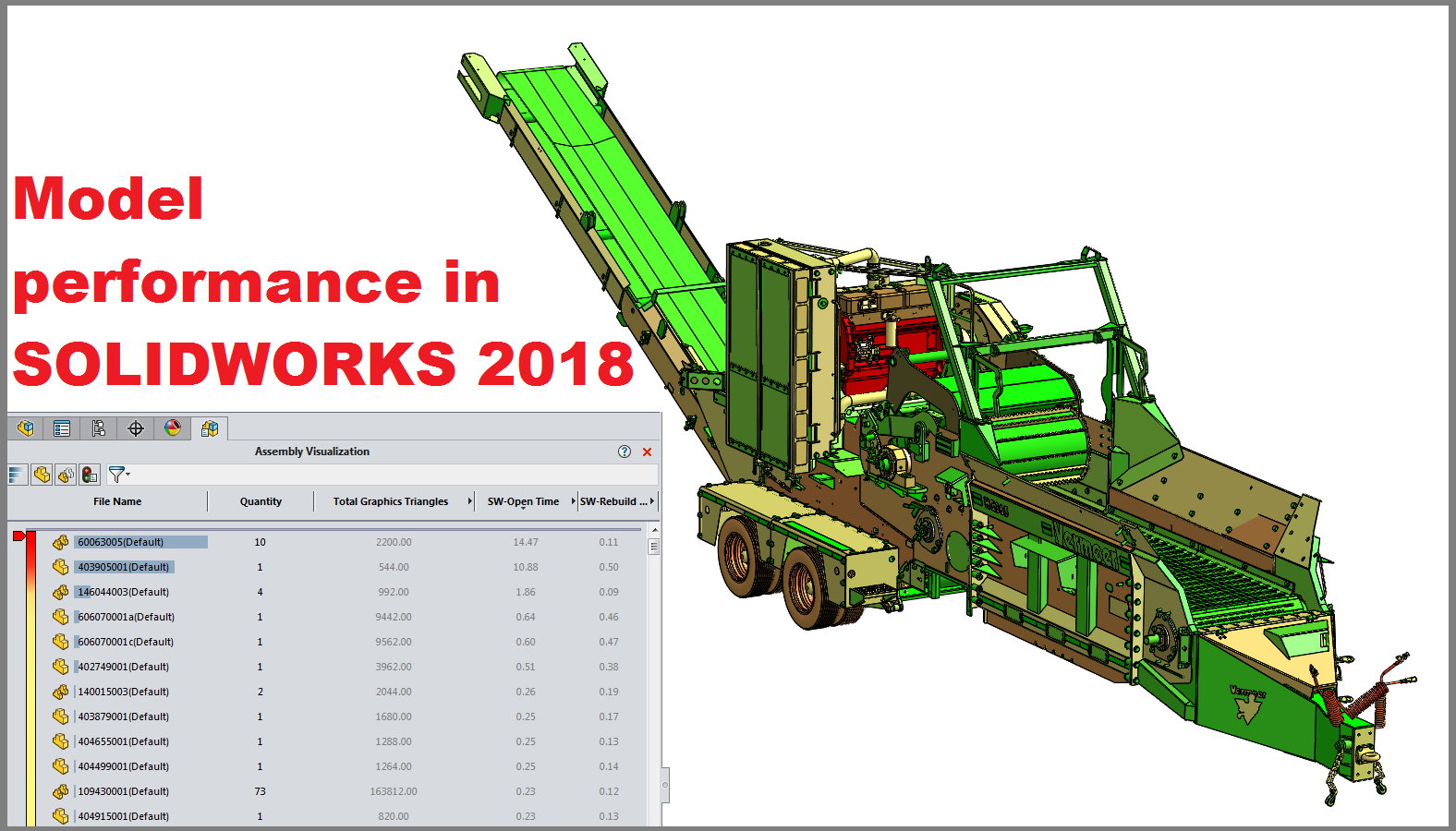Click part icon of 403879001 row
Viewport: 1456px width, 831px height.
coord(61,717)
